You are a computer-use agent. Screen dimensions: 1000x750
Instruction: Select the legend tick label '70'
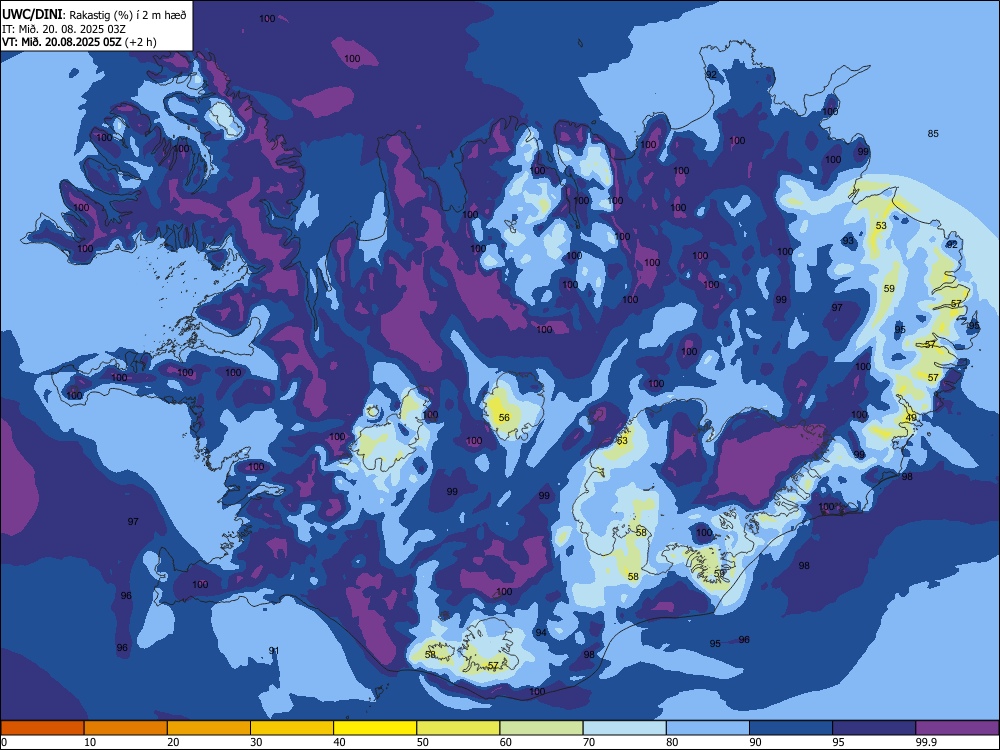(589, 742)
